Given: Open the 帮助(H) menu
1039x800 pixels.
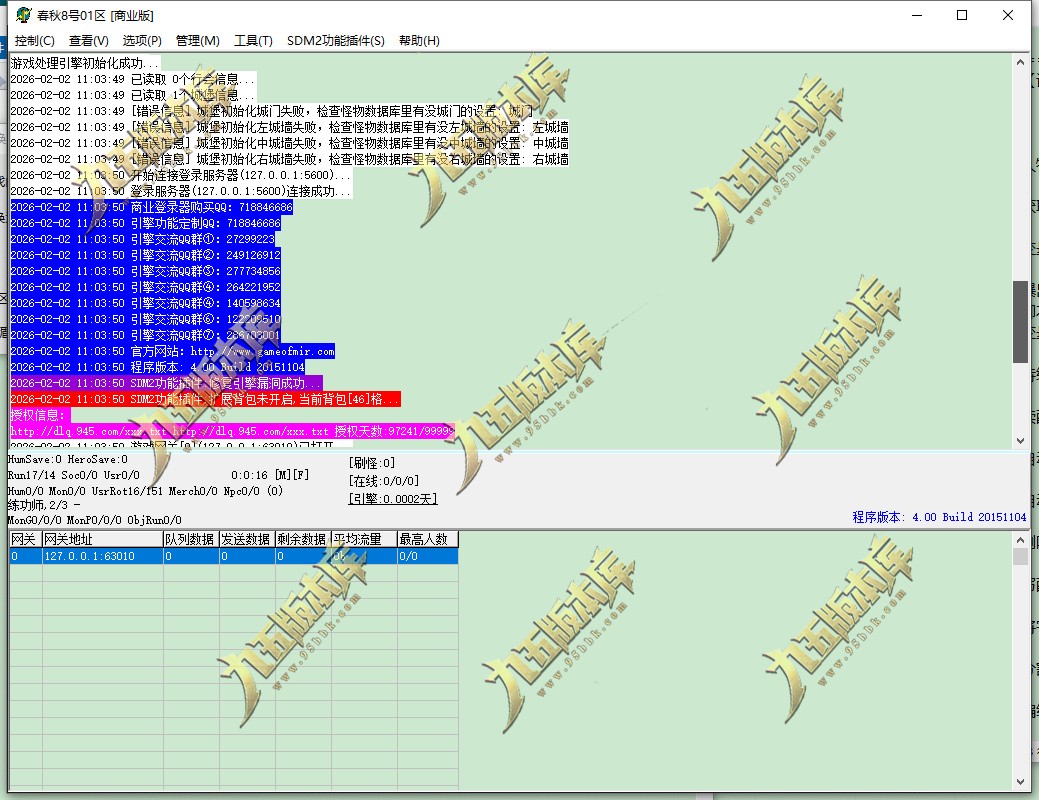Looking at the screenshot, I should click(419, 40).
